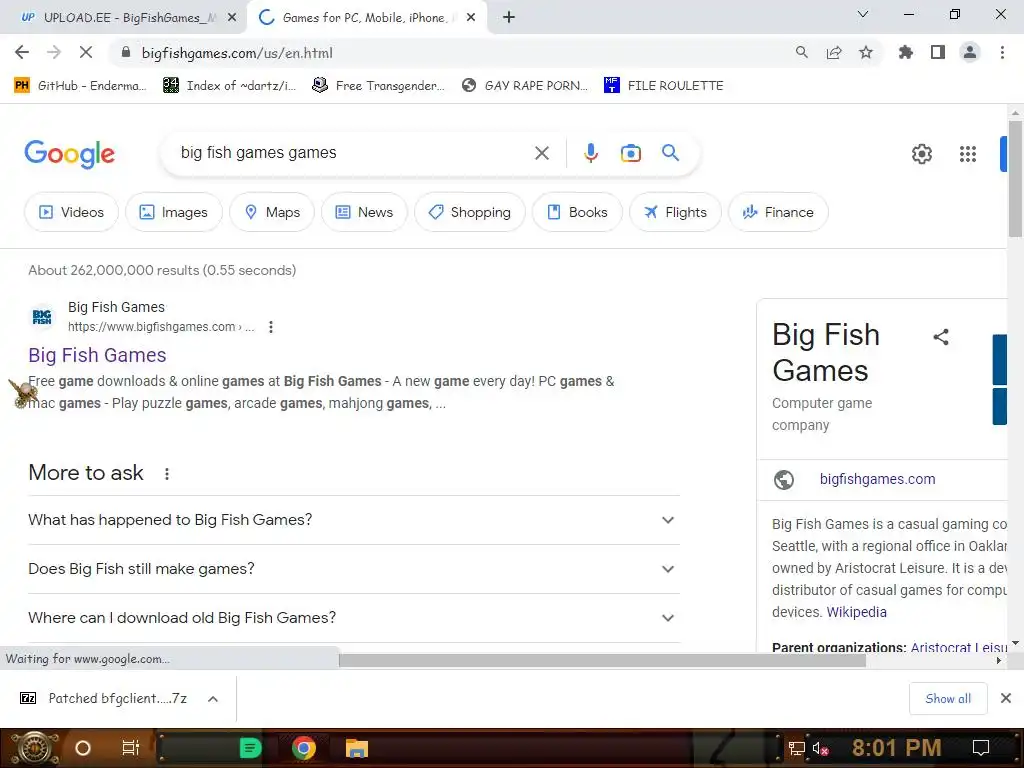
Task: Search by image with camera icon
Action: tap(630, 153)
